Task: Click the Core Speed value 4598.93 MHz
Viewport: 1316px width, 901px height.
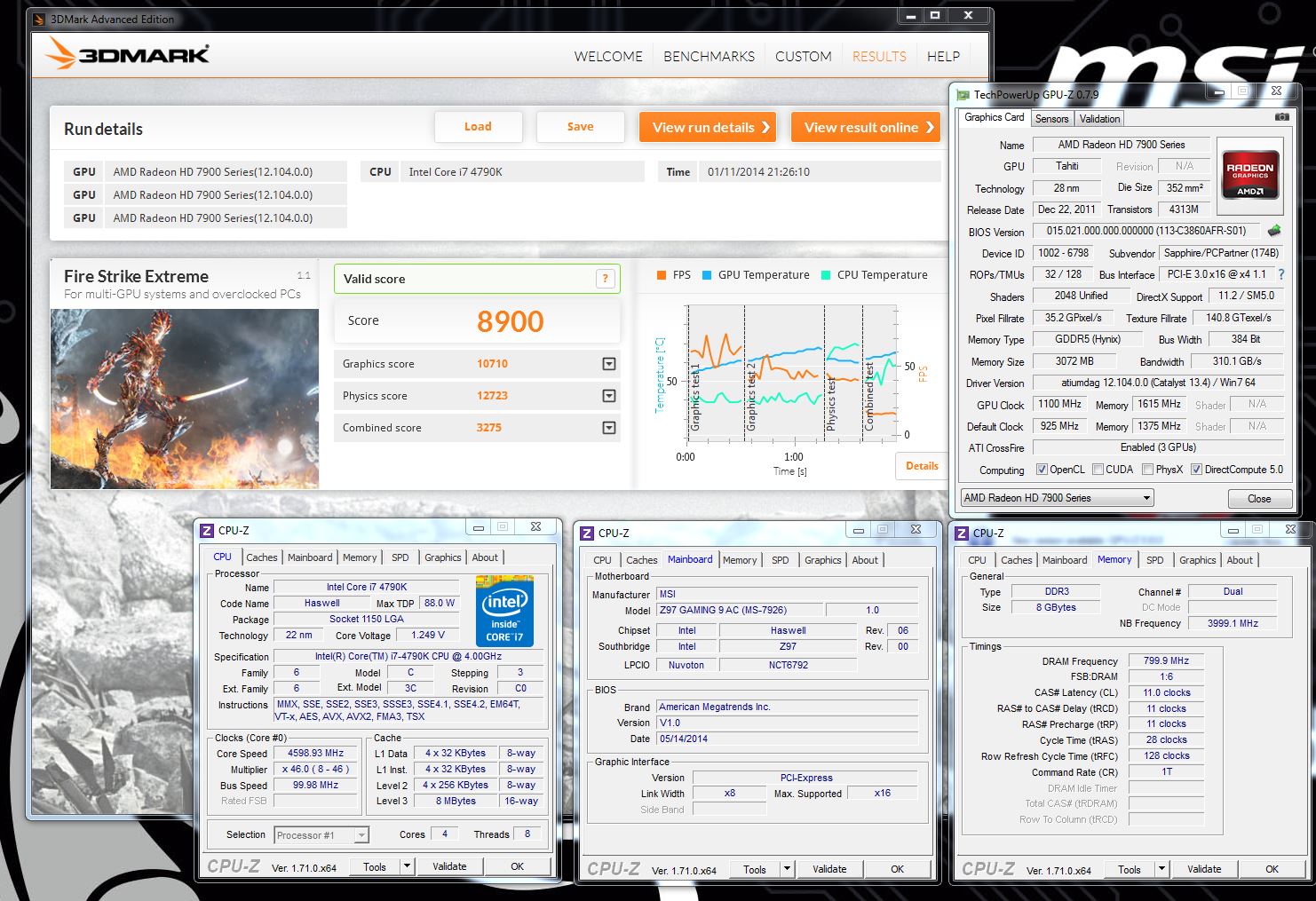Action: pyautogui.click(x=315, y=753)
